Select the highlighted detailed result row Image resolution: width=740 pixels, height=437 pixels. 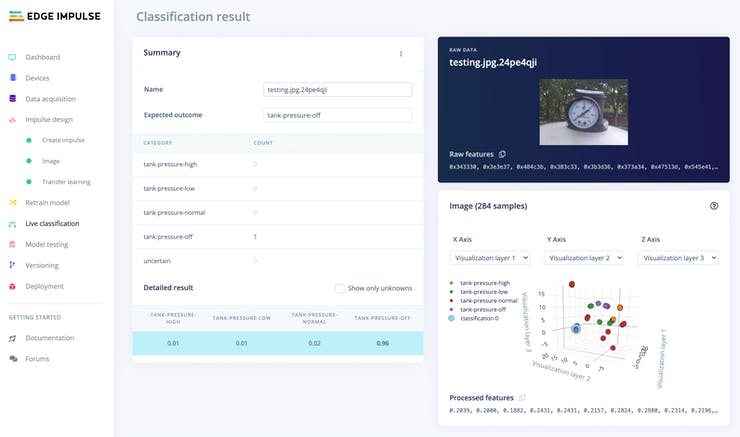[x=277, y=343]
